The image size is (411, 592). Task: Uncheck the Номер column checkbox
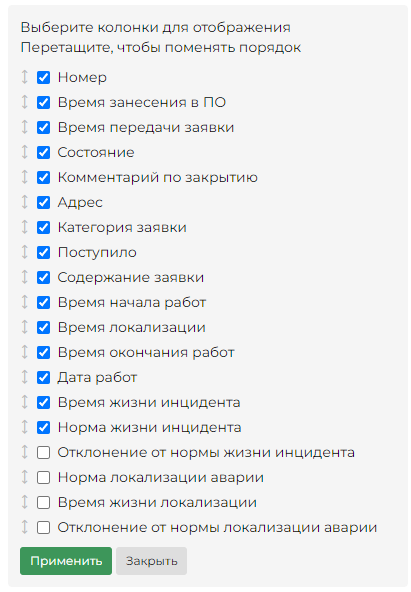pyautogui.click(x=43, y=77)
